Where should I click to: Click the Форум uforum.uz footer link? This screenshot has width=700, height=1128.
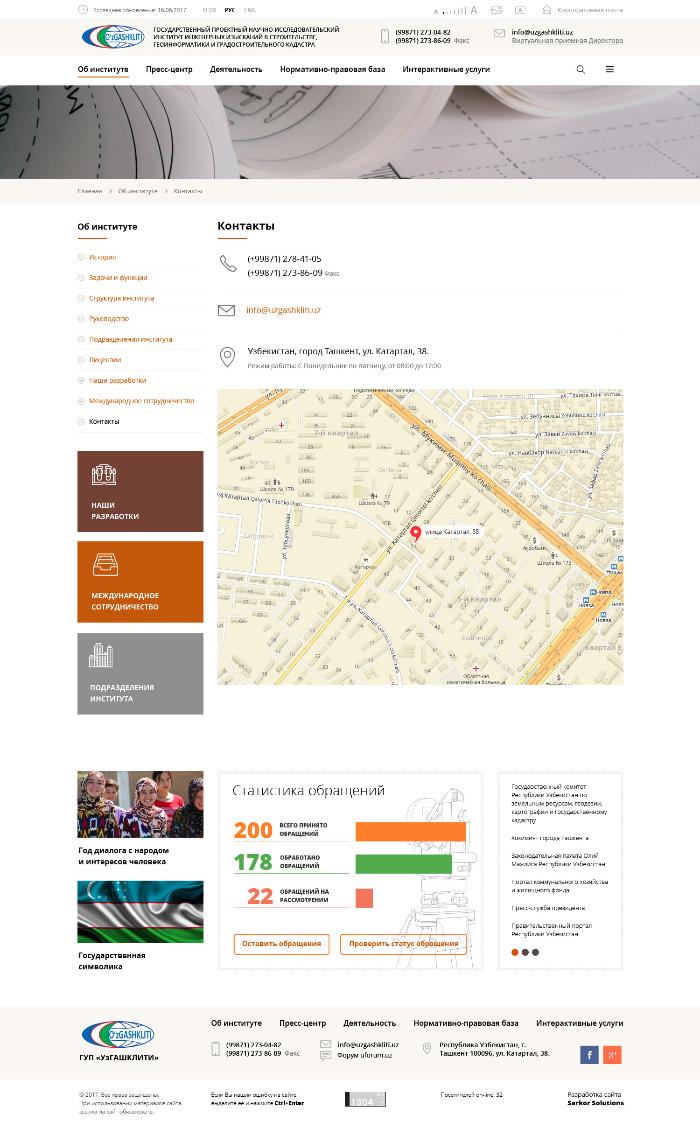coord(365,1055)
